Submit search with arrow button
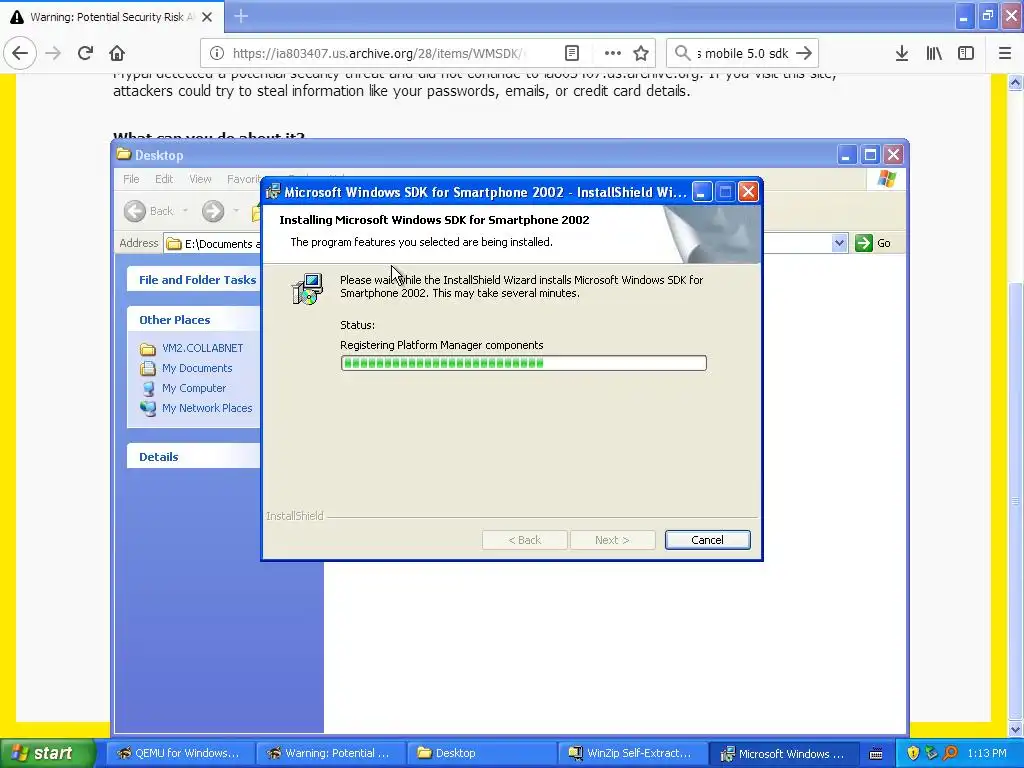The height and width of the screenshot is (768, 1024). click(x=804, y=53)
